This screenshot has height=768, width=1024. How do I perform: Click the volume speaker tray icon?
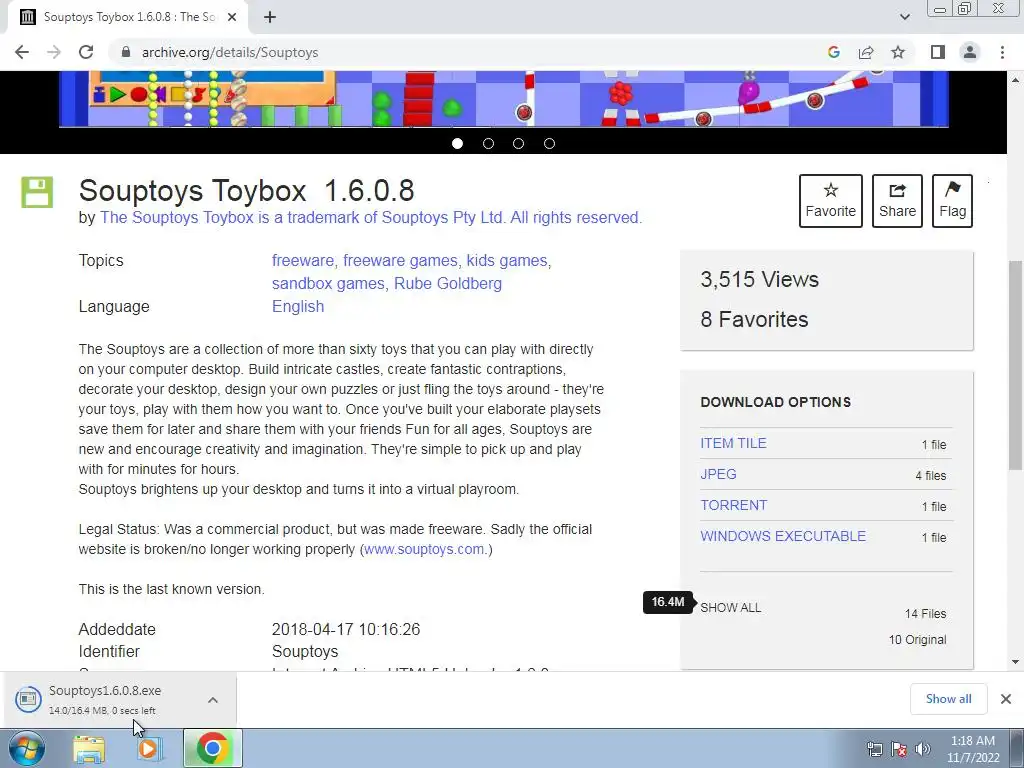click(x=922, y=749)
